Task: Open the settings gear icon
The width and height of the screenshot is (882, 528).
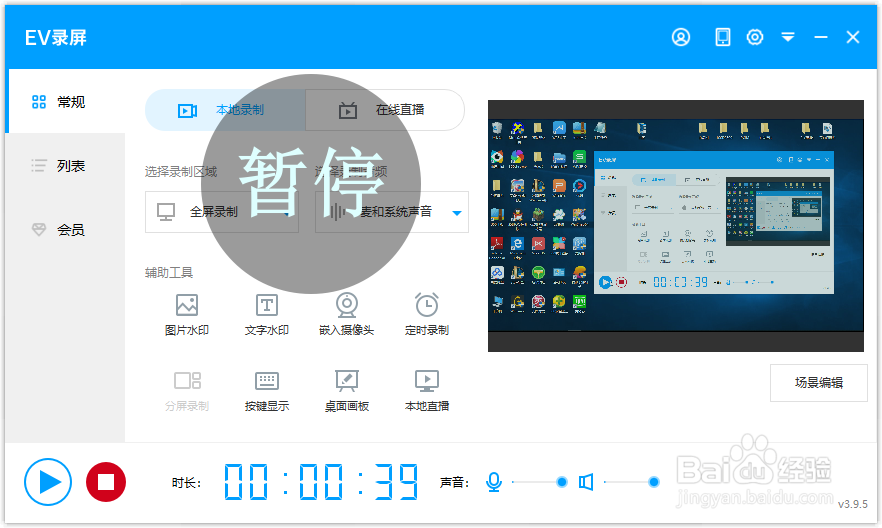Action: click(755, 37)
